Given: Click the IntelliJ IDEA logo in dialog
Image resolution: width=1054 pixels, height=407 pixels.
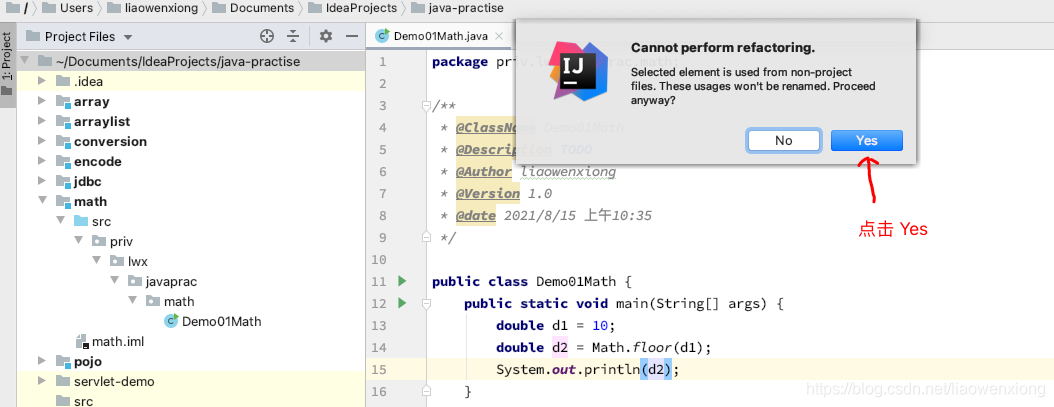Looking at the screenshot, I should pyautogui.click(x=578, y=71).
